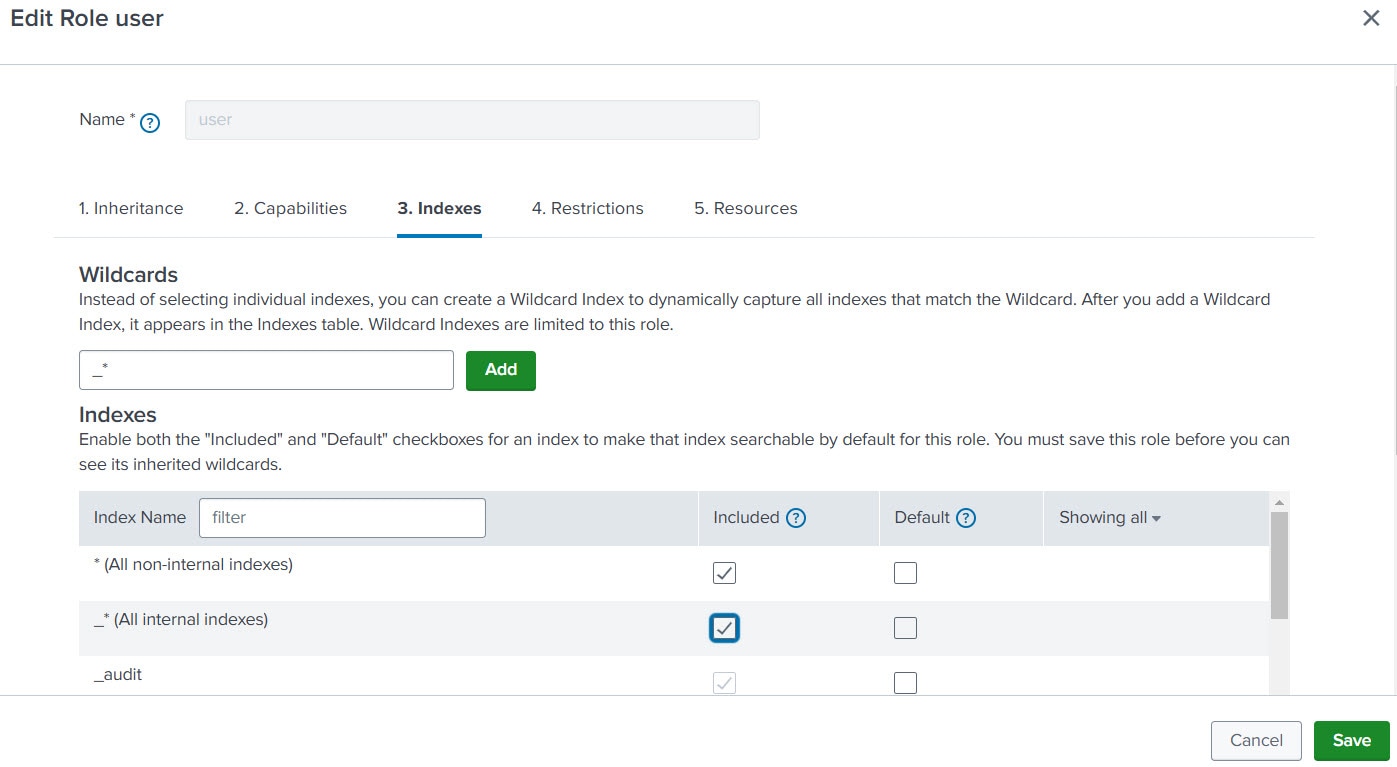Screen dimensions: 1397x767
Task: Save the role changes
Action: [x=1351, y=740]
